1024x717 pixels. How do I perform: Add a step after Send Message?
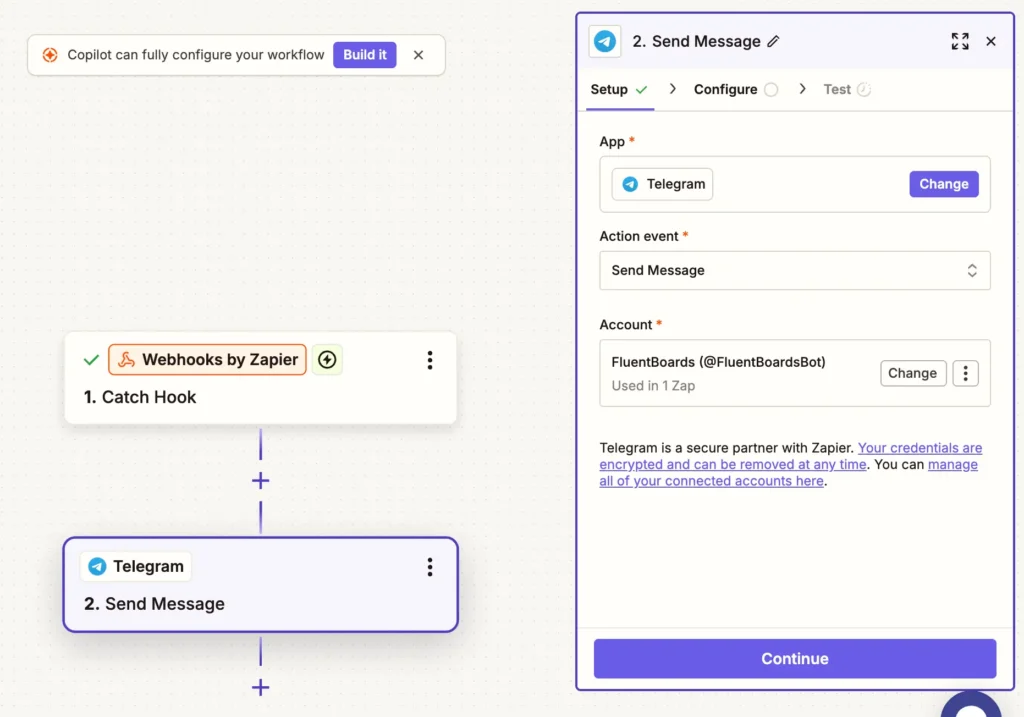[x=260, y=687]
